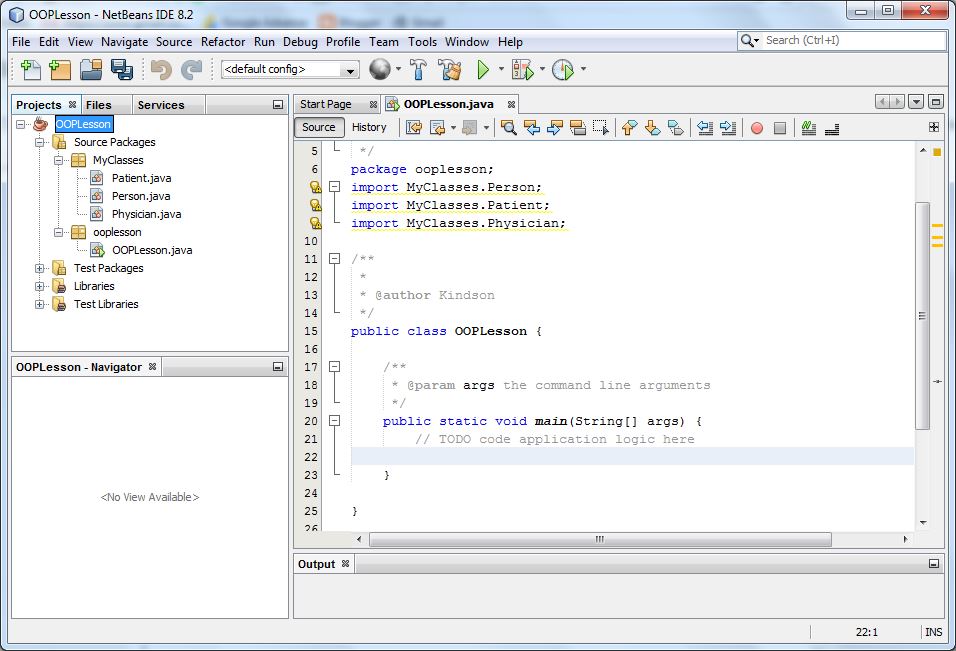Screen dimensions: 956x651
Task: Click the Stop Macro Recording square icon
Action: (x=780, y=128)
